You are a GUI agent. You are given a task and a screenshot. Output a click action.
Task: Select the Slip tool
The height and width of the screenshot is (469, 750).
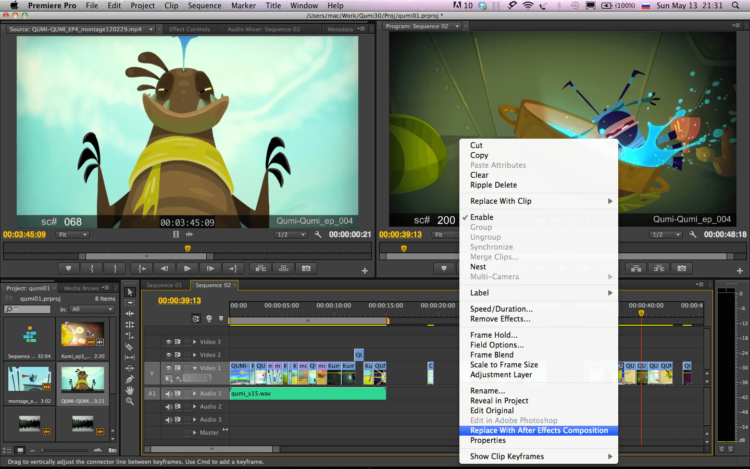[130, 358]
